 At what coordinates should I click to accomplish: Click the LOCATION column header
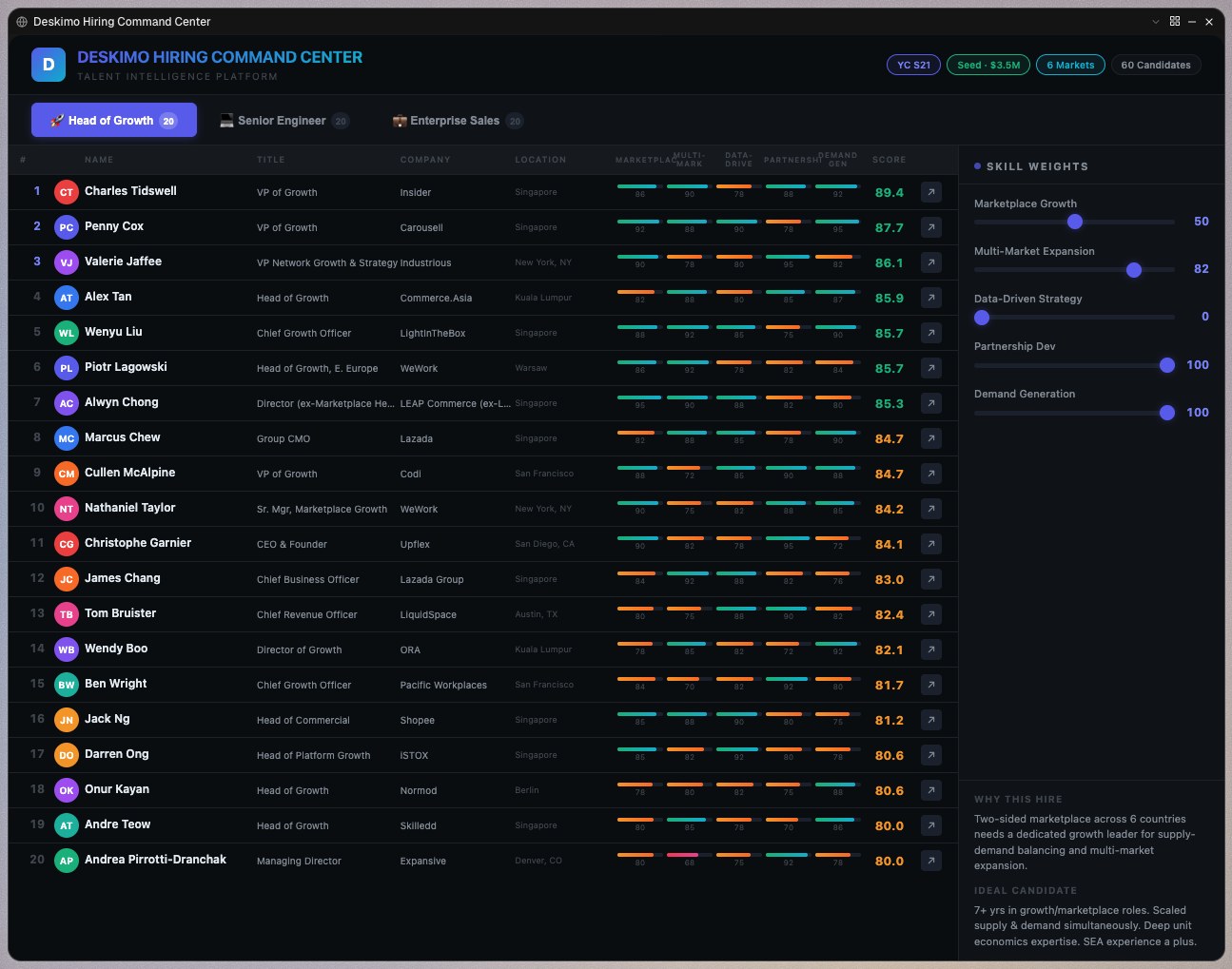540,160
